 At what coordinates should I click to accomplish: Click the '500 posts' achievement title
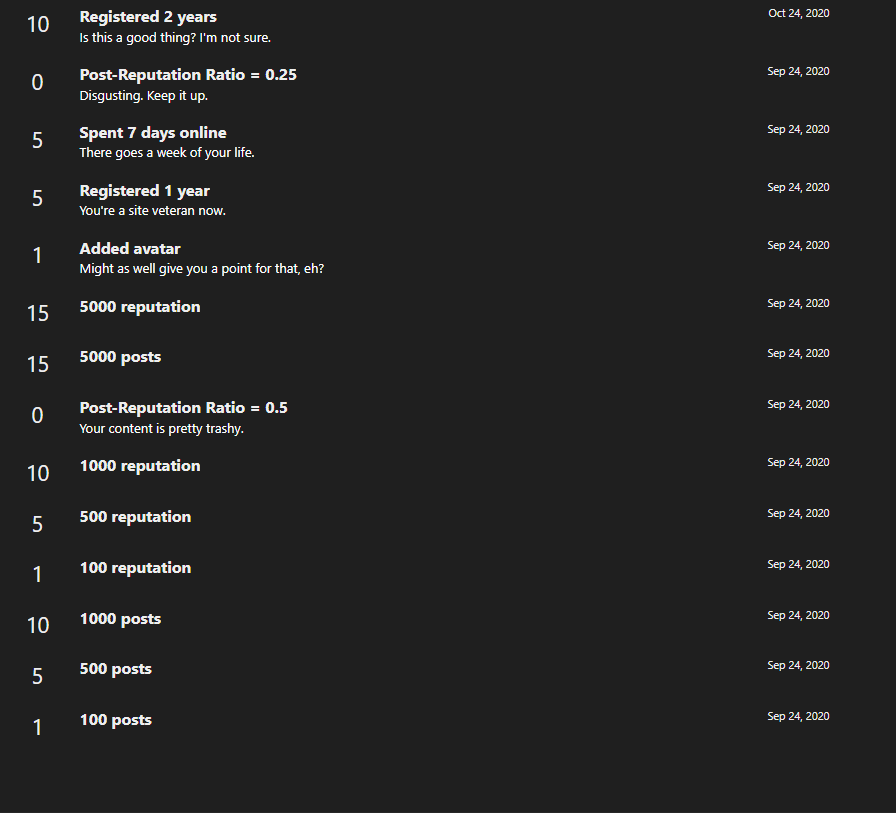click(115, 669)
